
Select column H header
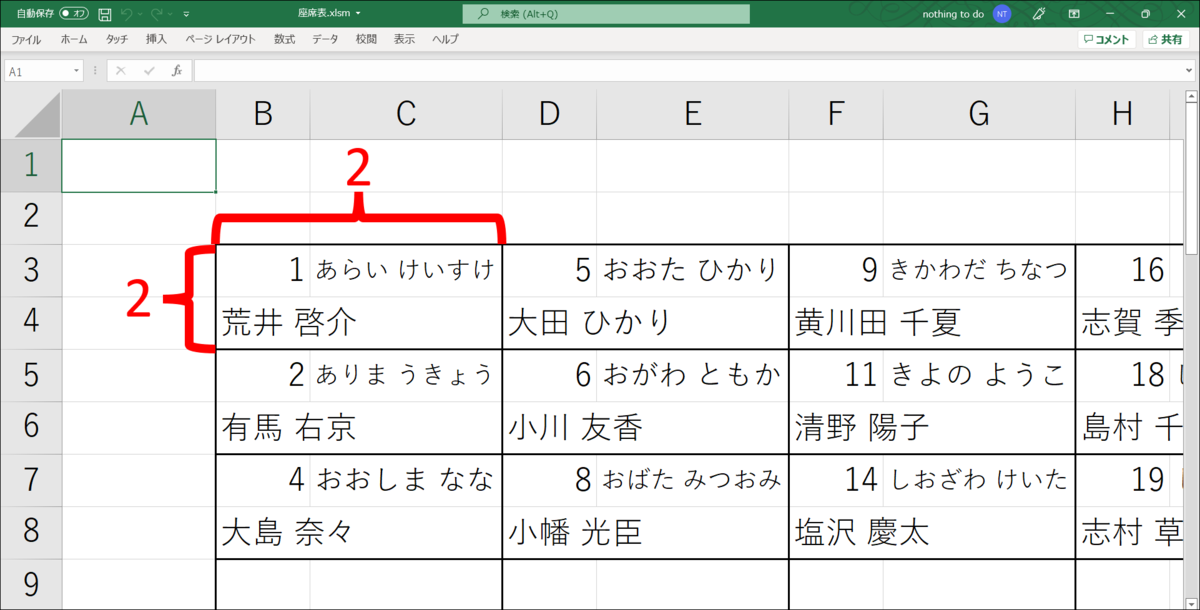(x=1123, y=114)
